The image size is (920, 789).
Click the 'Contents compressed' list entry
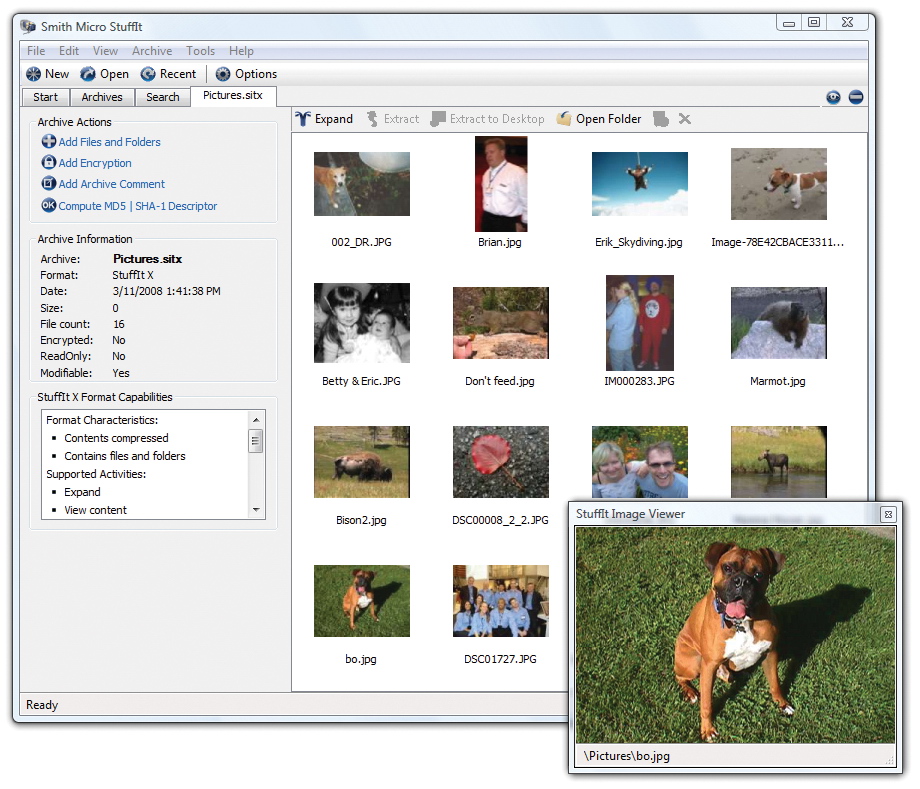[x=116, y=438]
